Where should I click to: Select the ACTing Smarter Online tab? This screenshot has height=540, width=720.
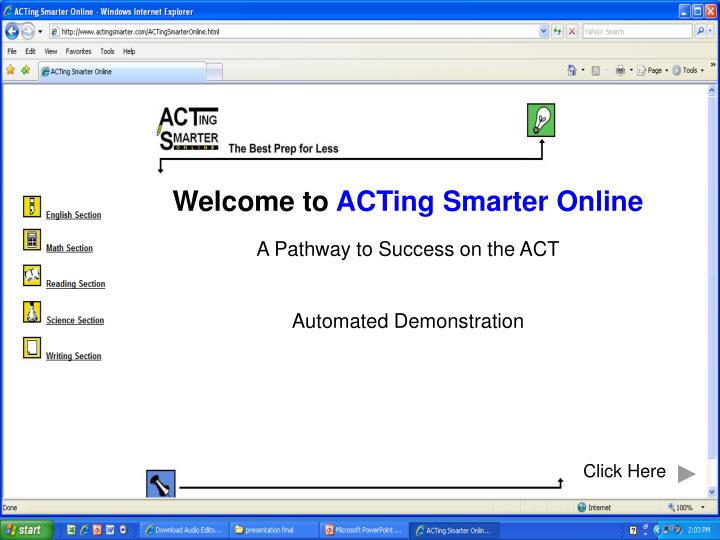[x=122, y=72]
